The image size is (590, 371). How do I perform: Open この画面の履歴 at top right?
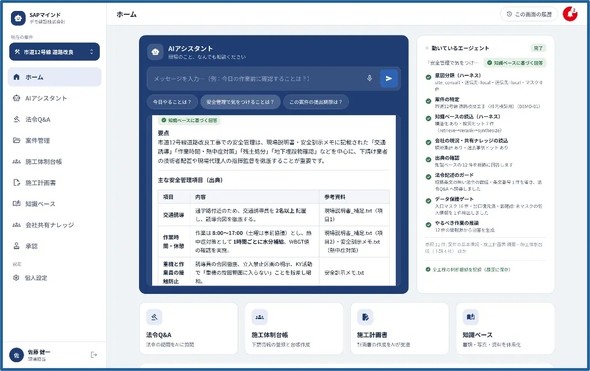529,14
